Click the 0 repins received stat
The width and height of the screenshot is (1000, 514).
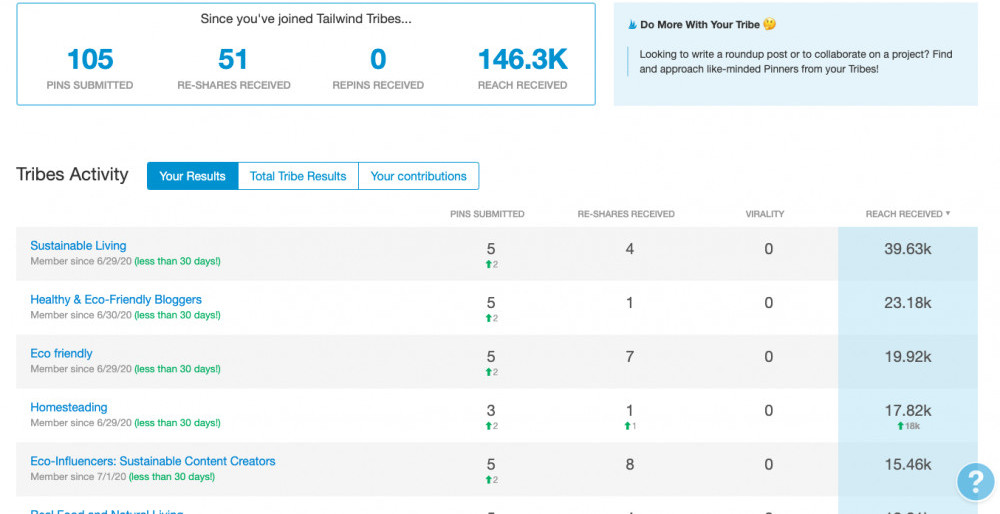[x=378, y=60]
